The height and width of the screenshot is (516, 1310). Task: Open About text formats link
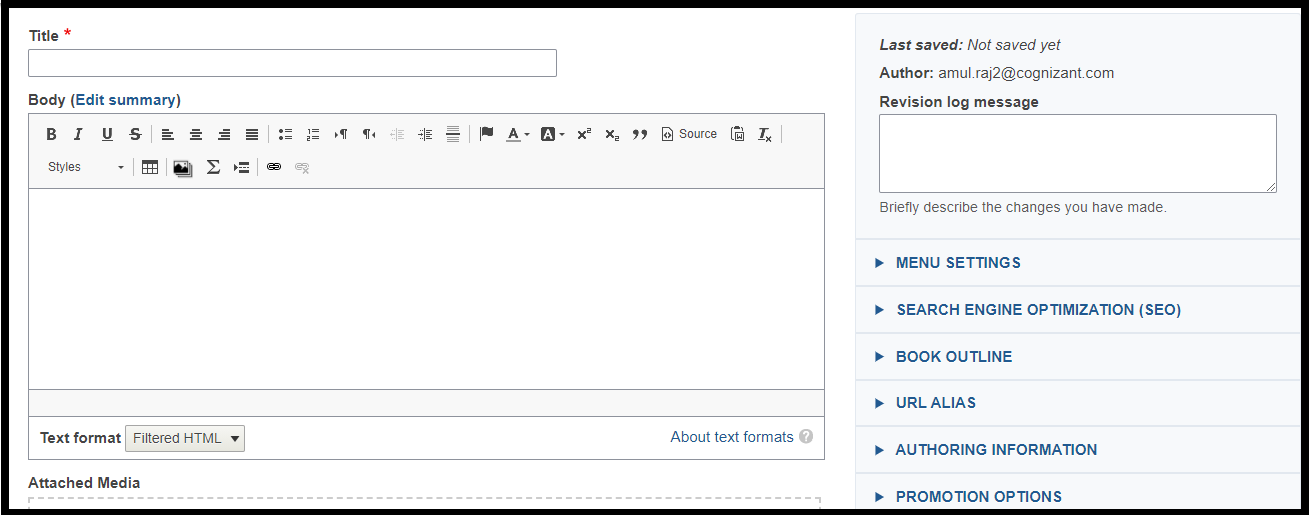(732, 437)
